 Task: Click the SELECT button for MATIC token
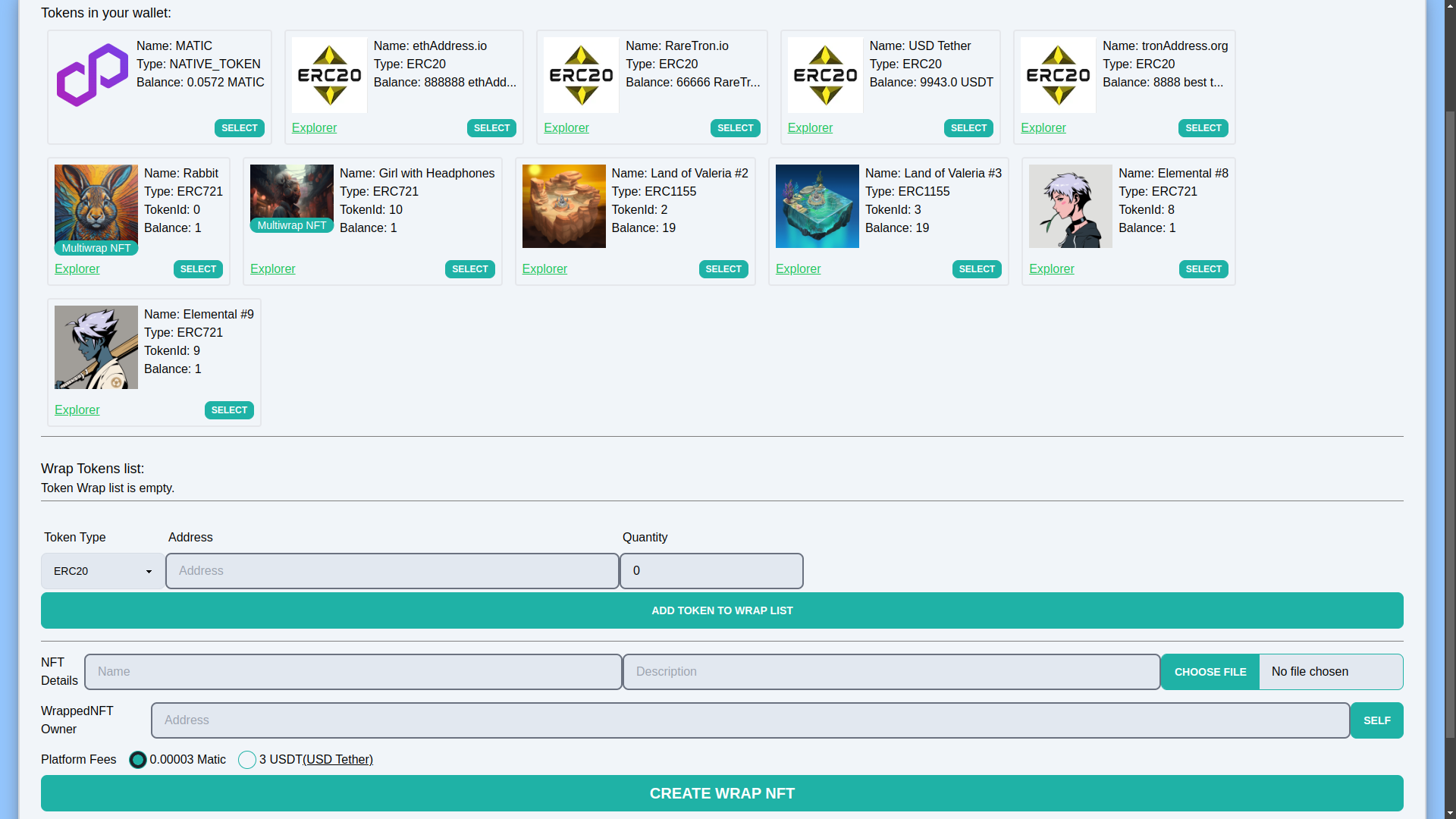(240, 128)
